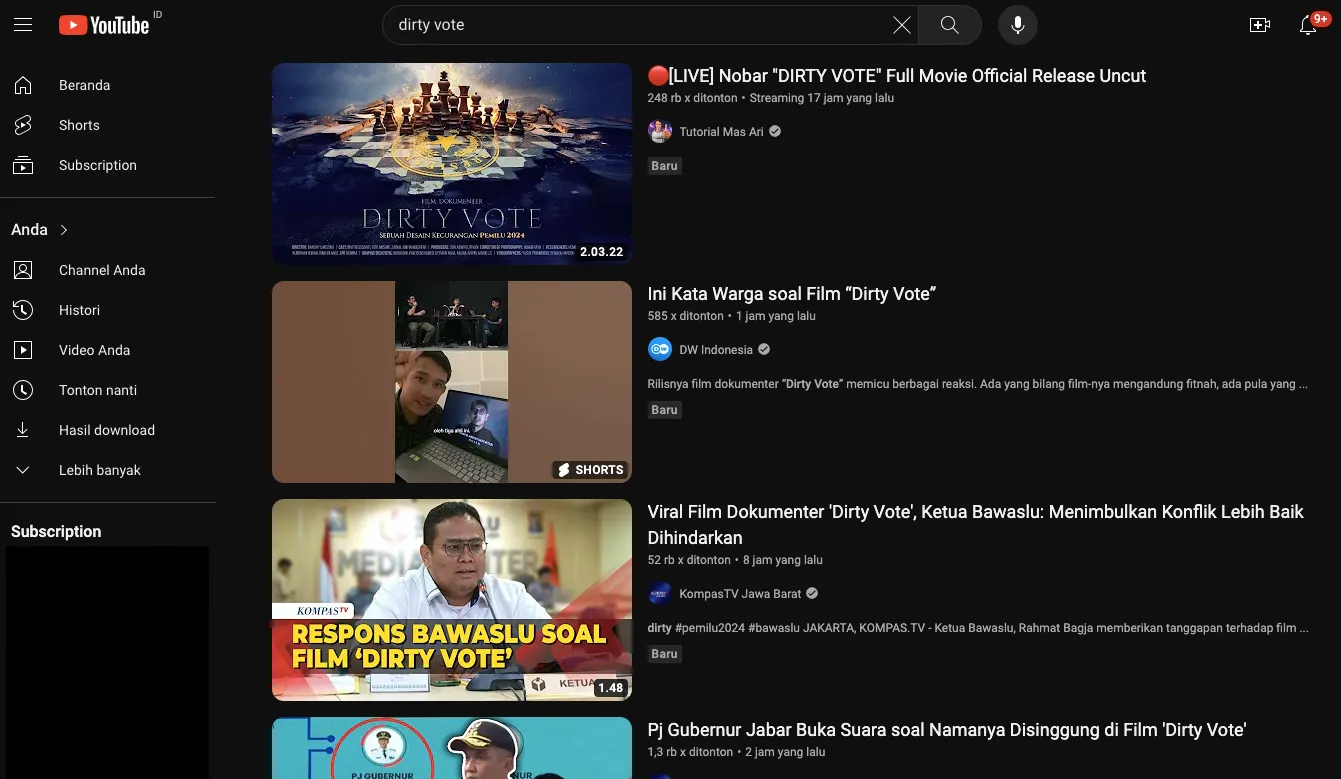The height and width of the screenshot is (779, 1341).
Task: Play the Dirty Vote chess thumbnail video
Action: point(452,164)
